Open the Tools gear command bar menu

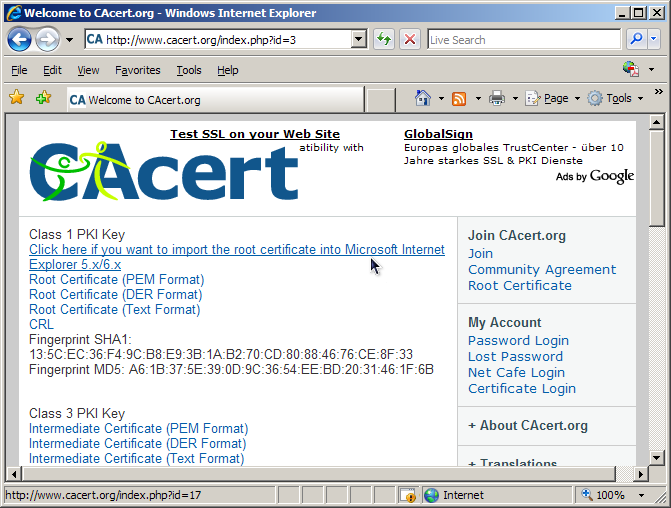[x=615, y=99]
